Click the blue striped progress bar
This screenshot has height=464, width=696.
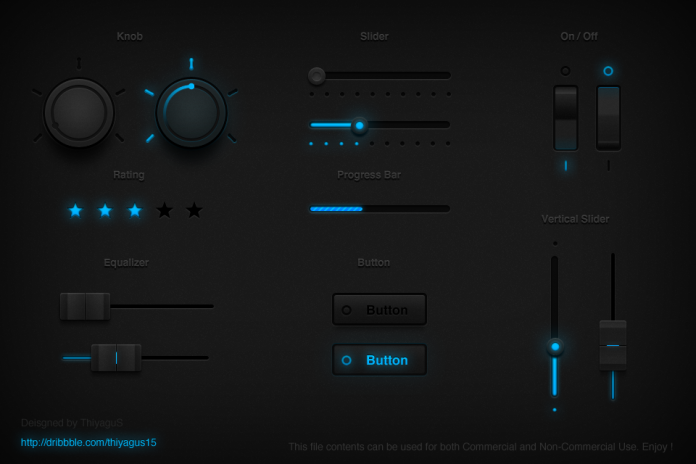tap(337, 209)
